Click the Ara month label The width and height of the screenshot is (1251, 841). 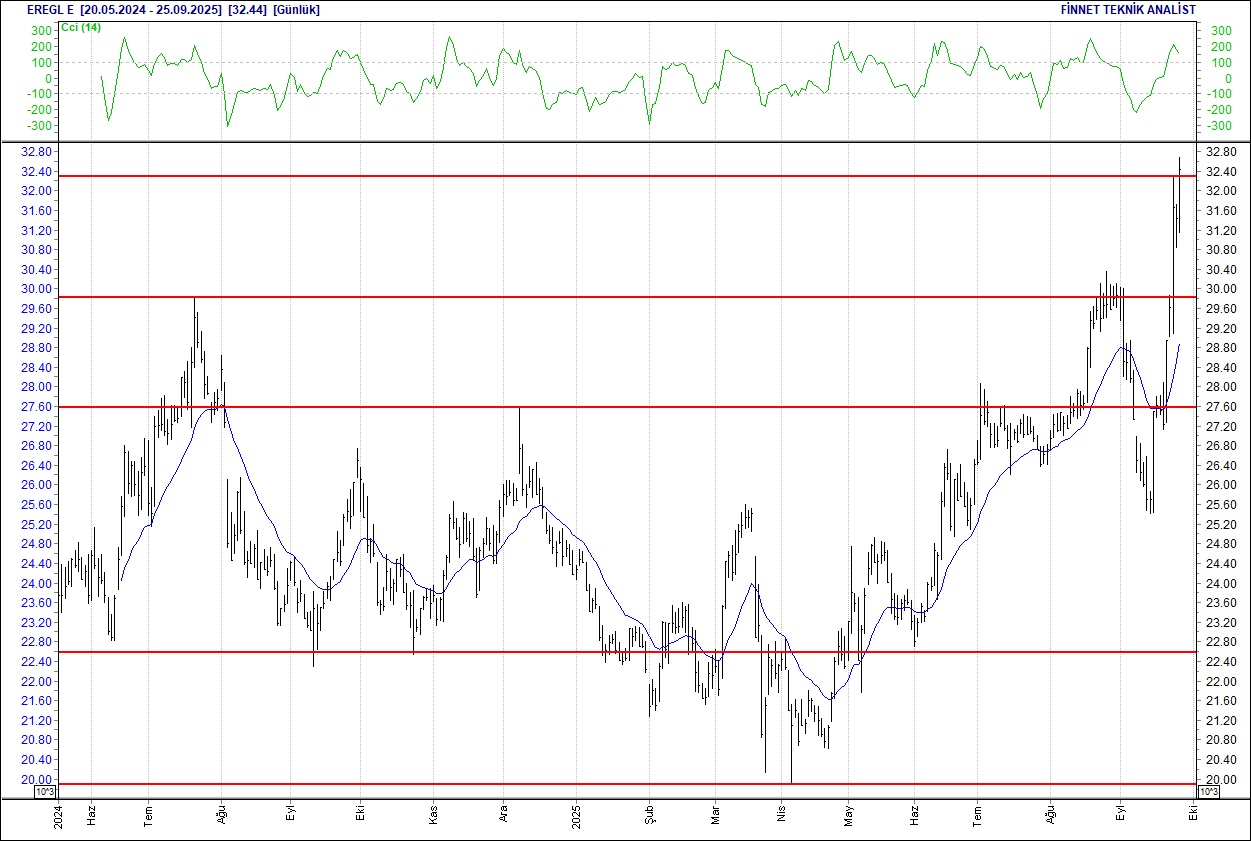pos(503,813)
